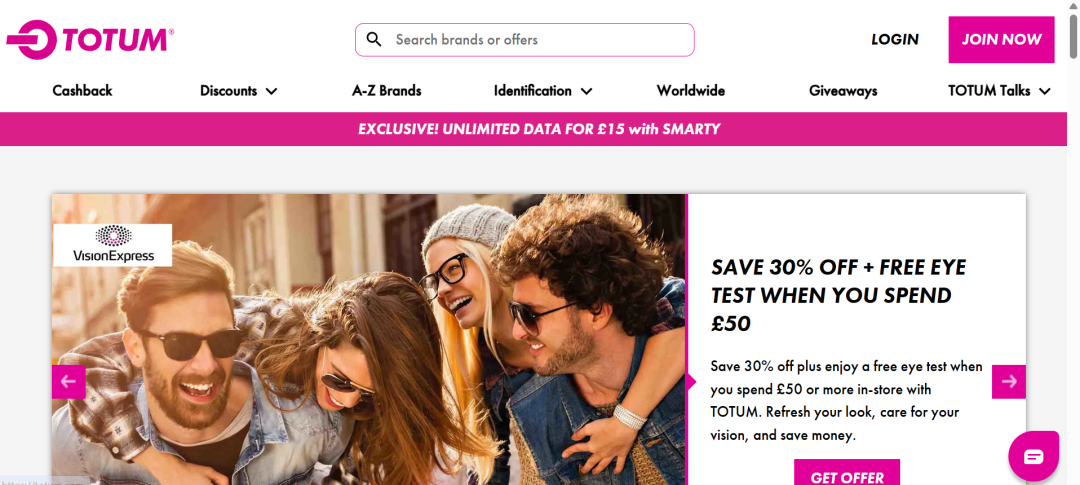Open the live chat bubble

[x=1033, y=456]
